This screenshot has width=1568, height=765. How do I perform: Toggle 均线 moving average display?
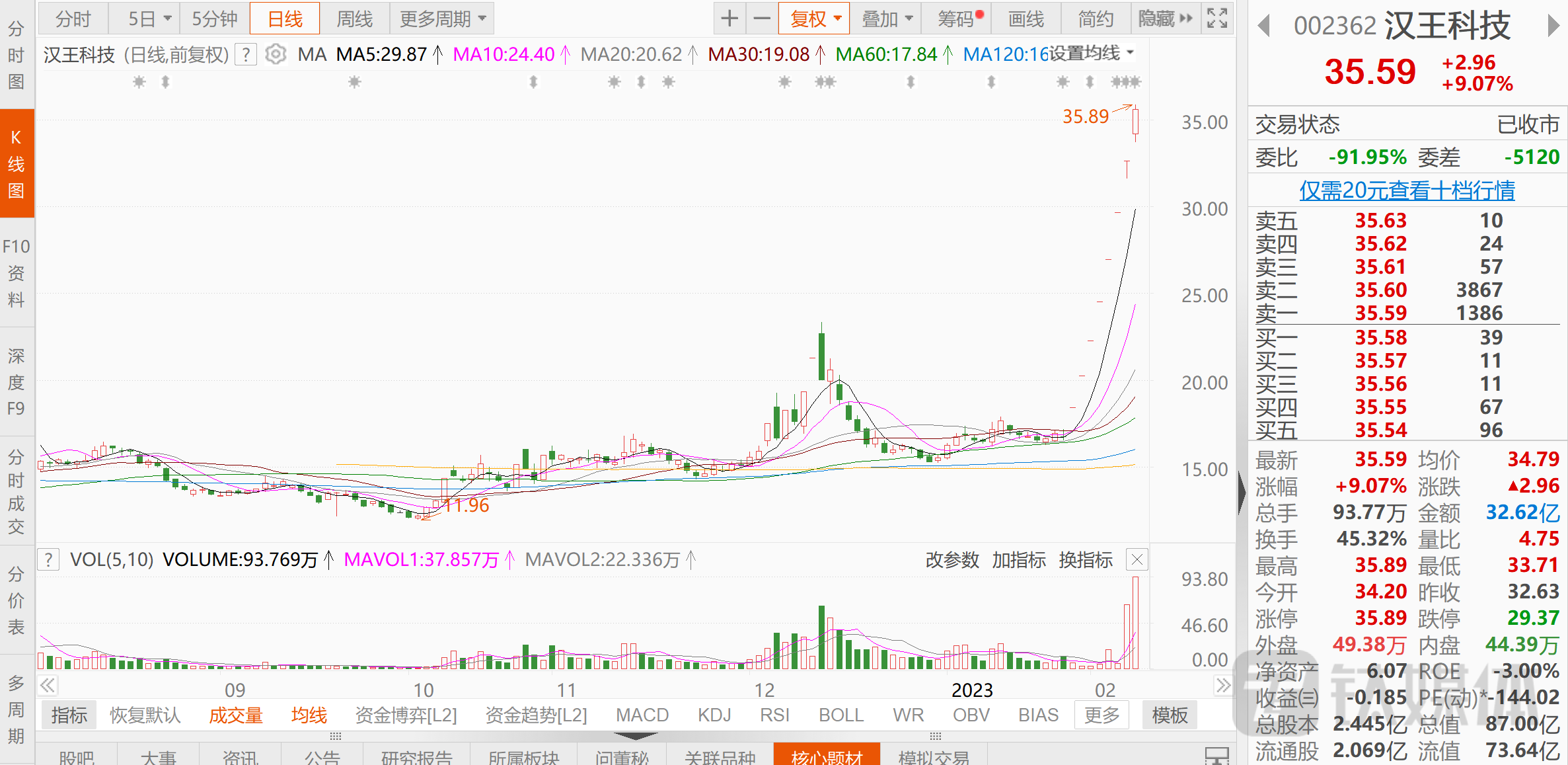(309, 715)
